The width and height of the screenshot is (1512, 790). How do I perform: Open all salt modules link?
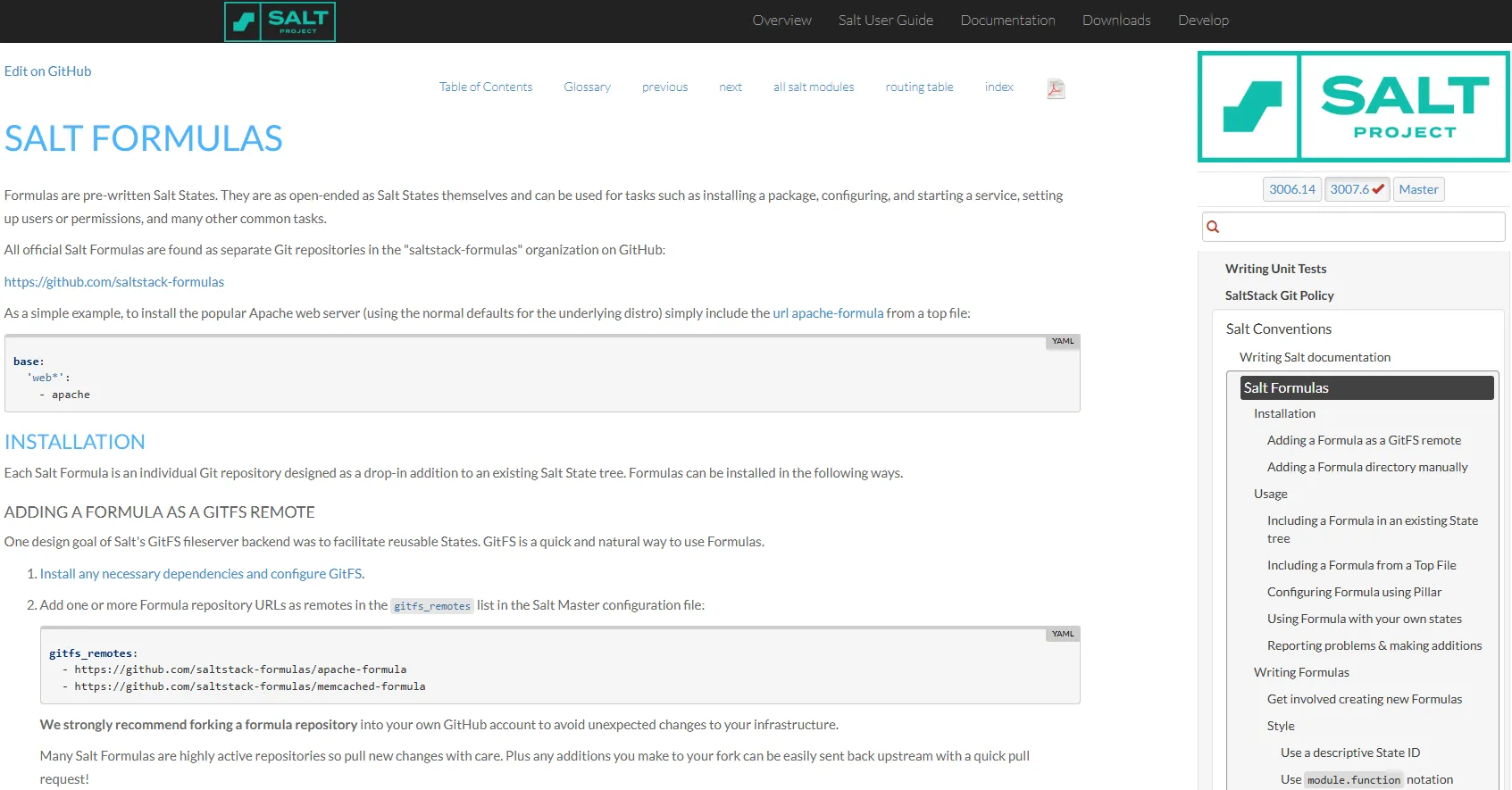coord(814,87)
